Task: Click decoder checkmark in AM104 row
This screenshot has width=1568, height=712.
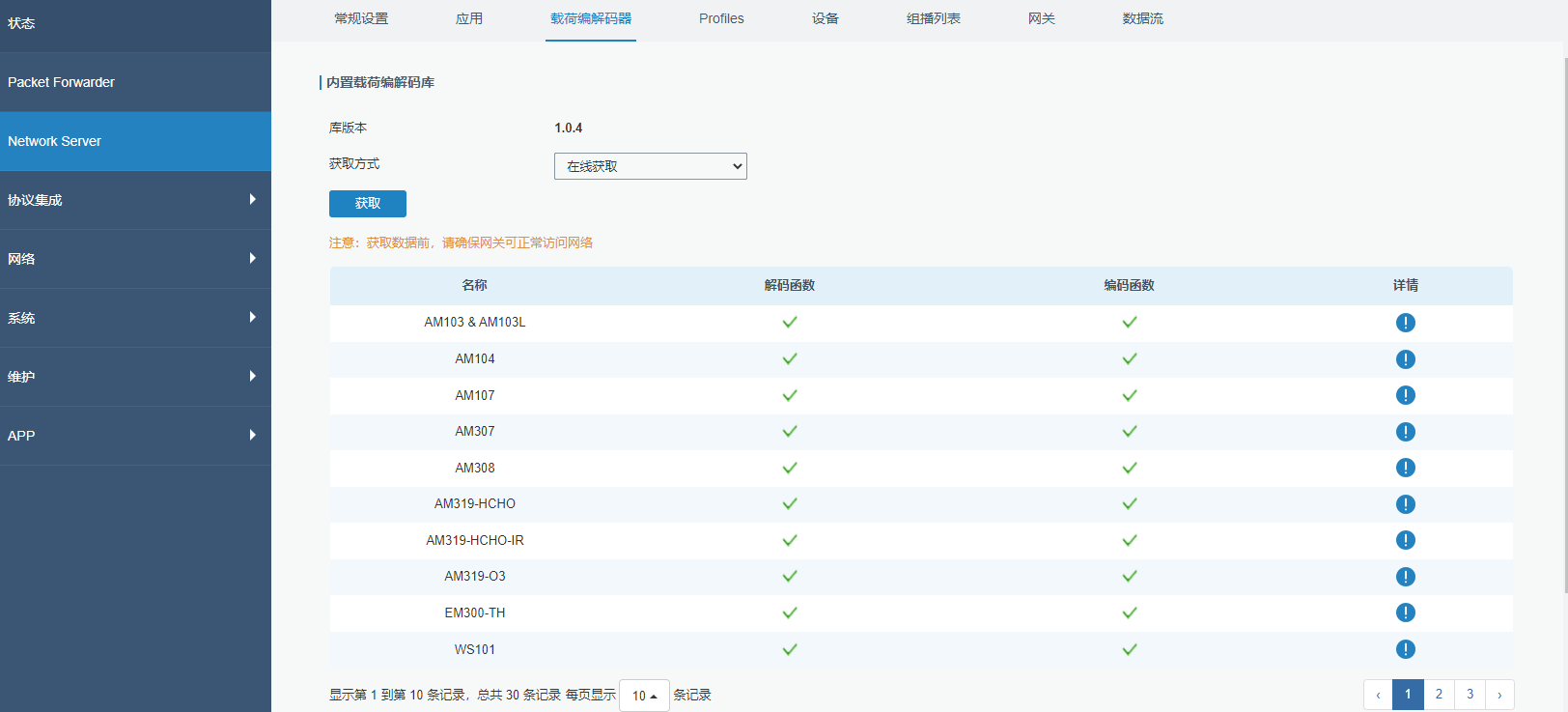Action: tap(790, 358)
